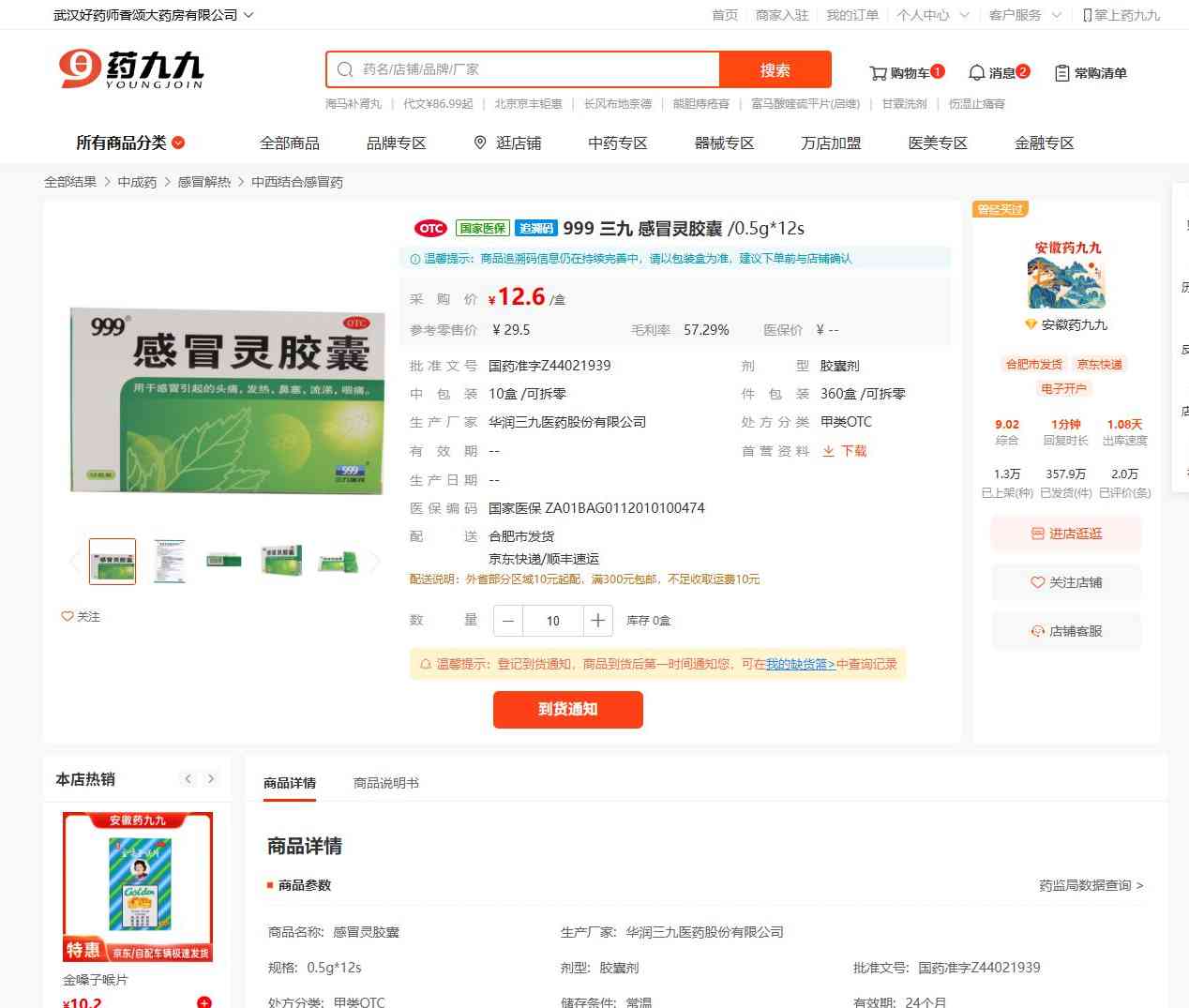Image resolution: width=1189 pixels, height=1008 pixels.
Task: Click the plus button to increase quantity
Action: [597, 621]
